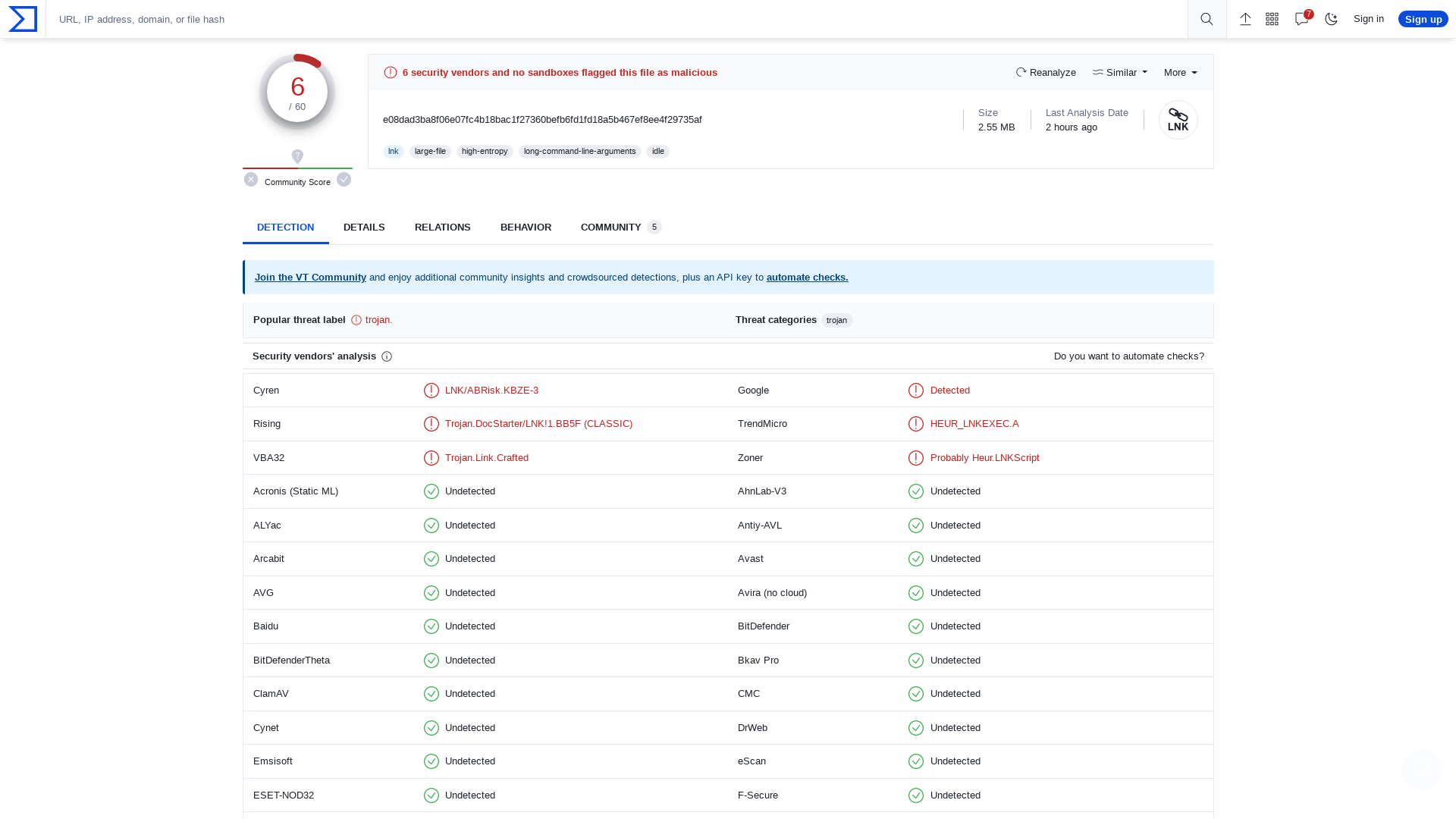1456x819 pixels.
Task: Click the file hash e08dad3ba8f06e07...
Action: click(542, 120)
